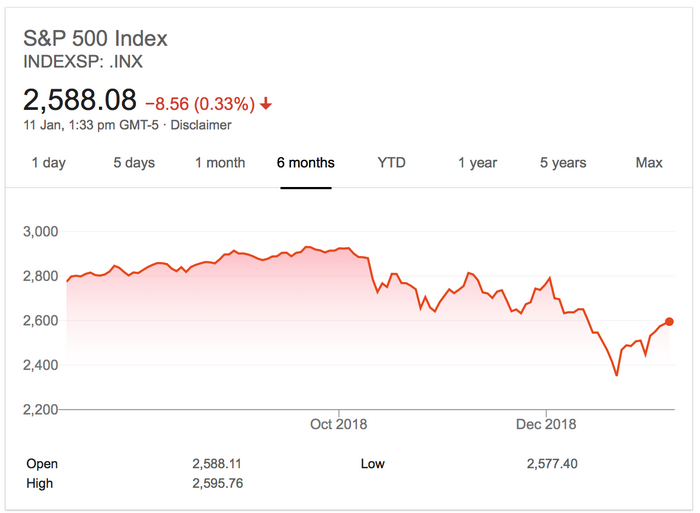Select the 6 months tab
700x513 pixels.
(306, 163)
